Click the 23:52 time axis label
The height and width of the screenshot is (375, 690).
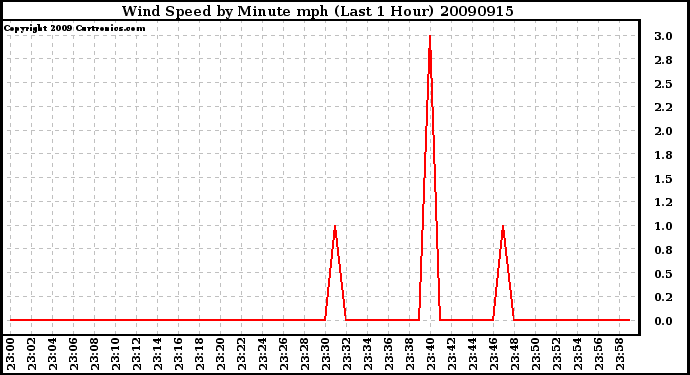pyautogui.click(x=557, y=354)
